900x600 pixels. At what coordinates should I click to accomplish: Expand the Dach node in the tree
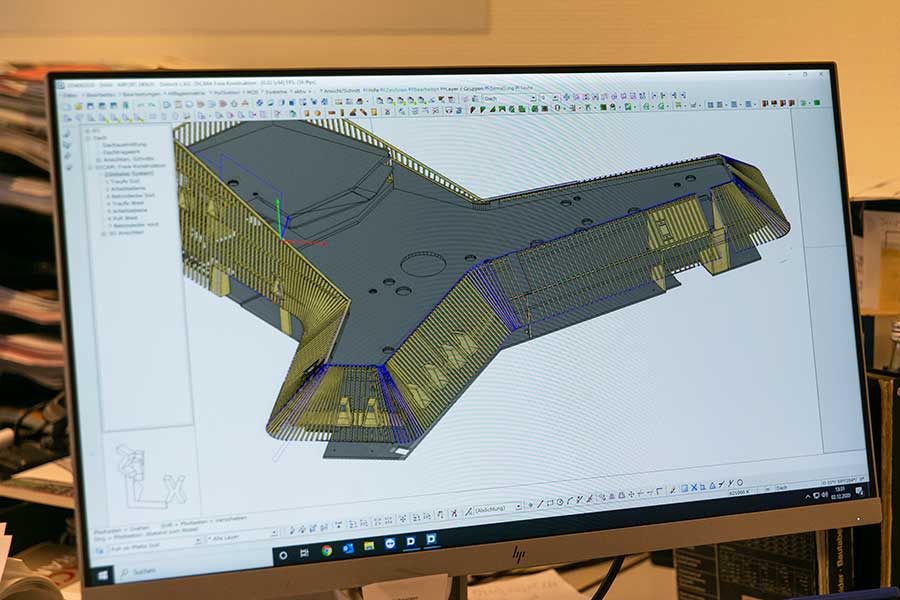coord(88,138)
